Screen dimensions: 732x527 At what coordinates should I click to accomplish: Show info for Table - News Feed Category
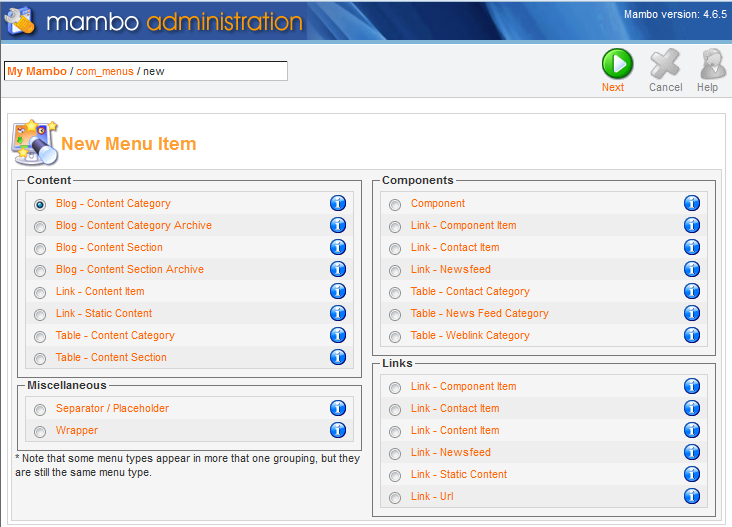coord(692,313)
